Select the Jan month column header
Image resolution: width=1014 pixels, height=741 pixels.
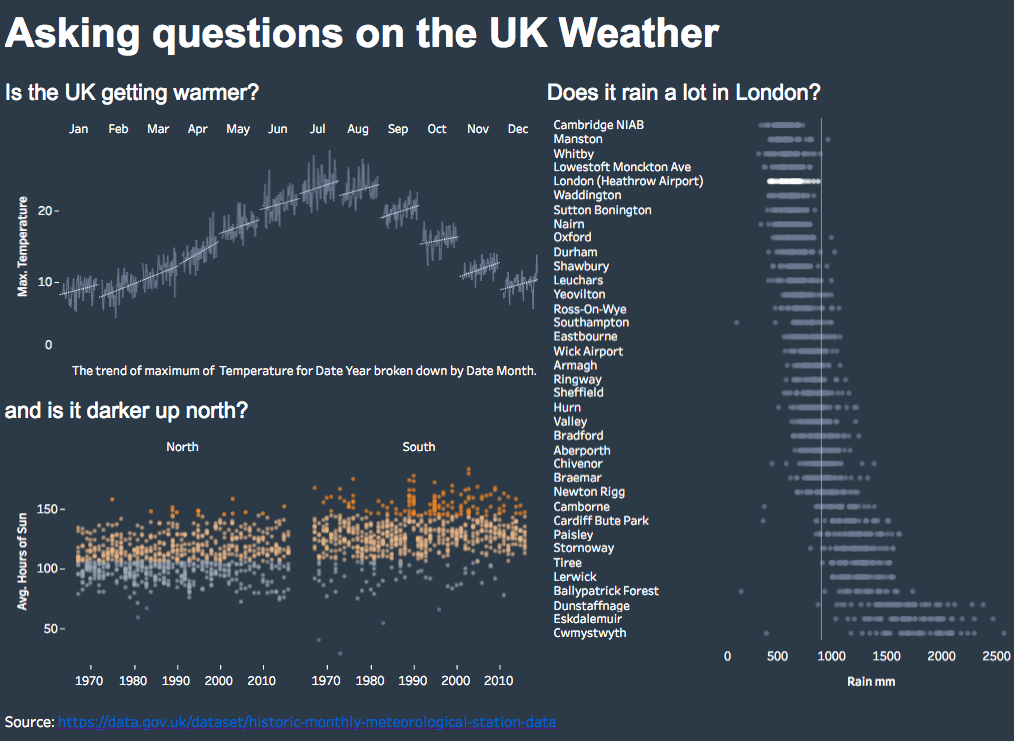[78, 129]
